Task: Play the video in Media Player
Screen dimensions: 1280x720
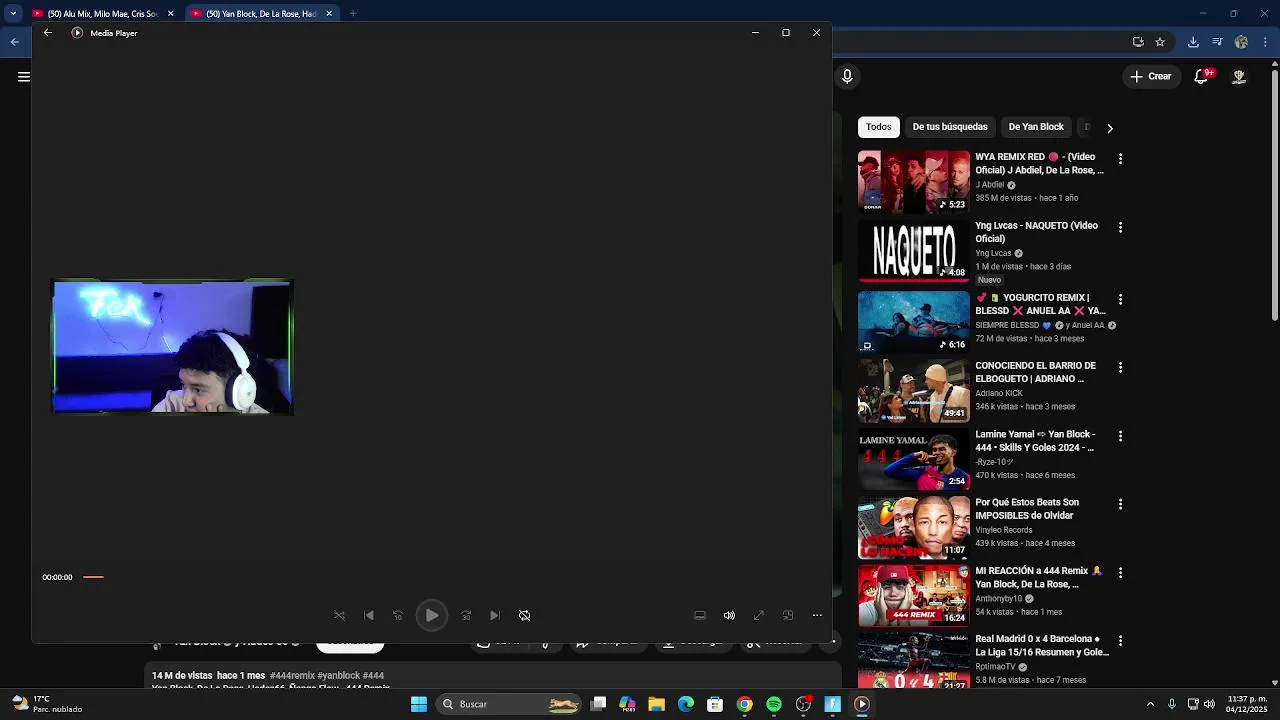Action: 431,616
